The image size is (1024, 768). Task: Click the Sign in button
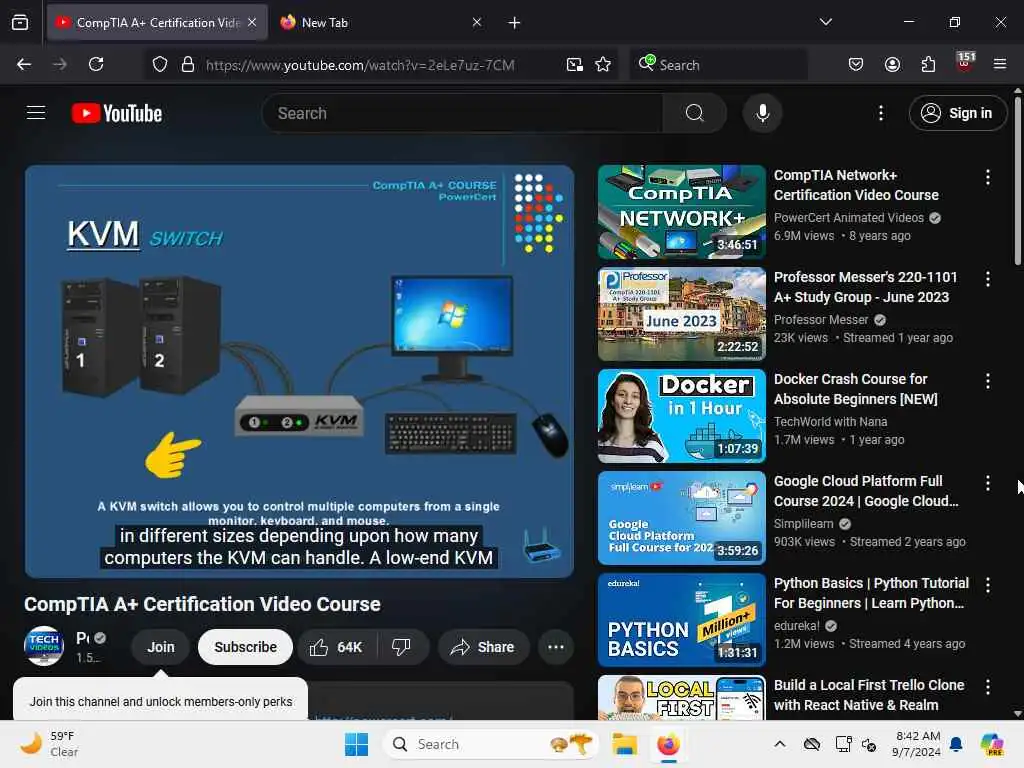(957, 113)
